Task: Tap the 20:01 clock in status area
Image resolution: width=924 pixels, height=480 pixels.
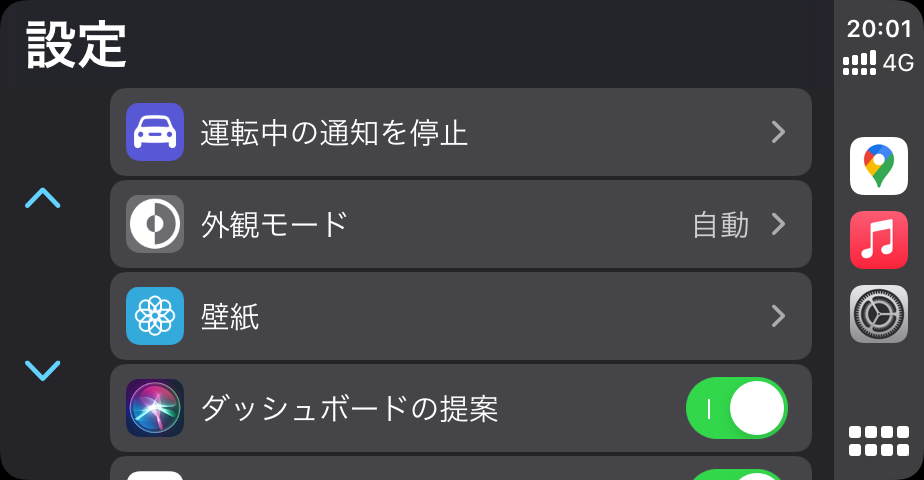Action: click(879, 30)
